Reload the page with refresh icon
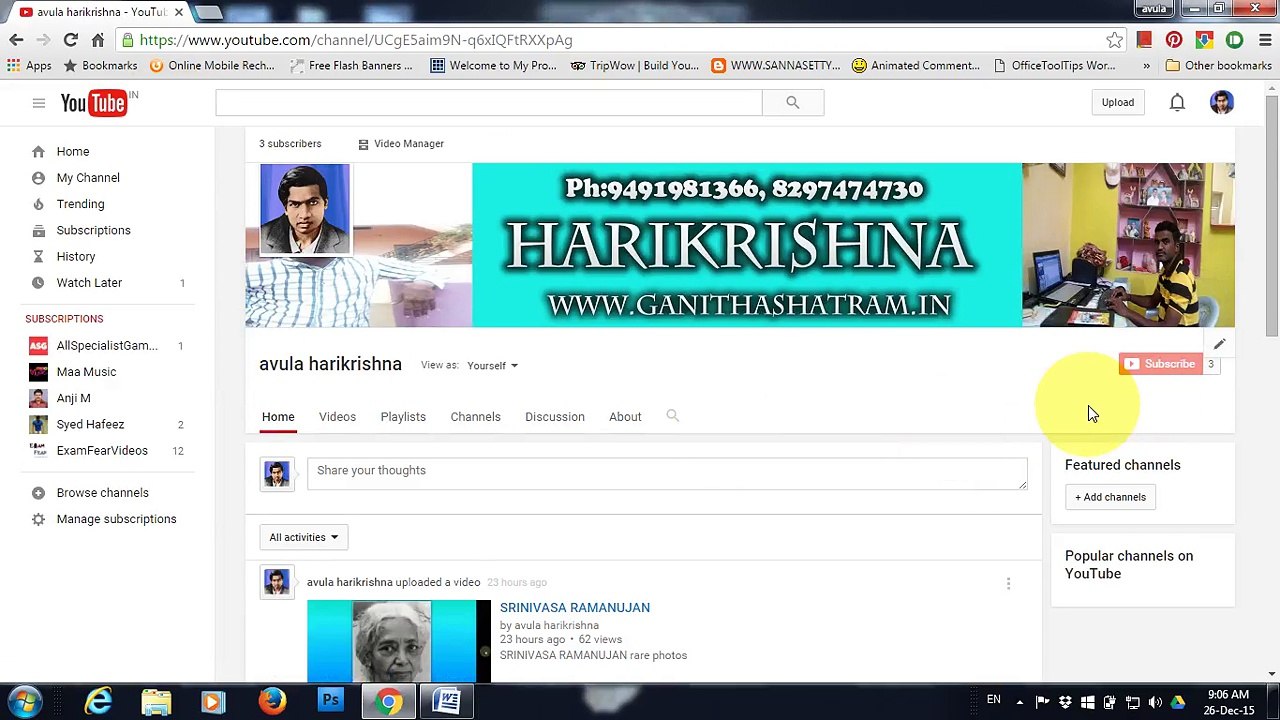This screenshot has width=1280, height=720. coord(70,40)
